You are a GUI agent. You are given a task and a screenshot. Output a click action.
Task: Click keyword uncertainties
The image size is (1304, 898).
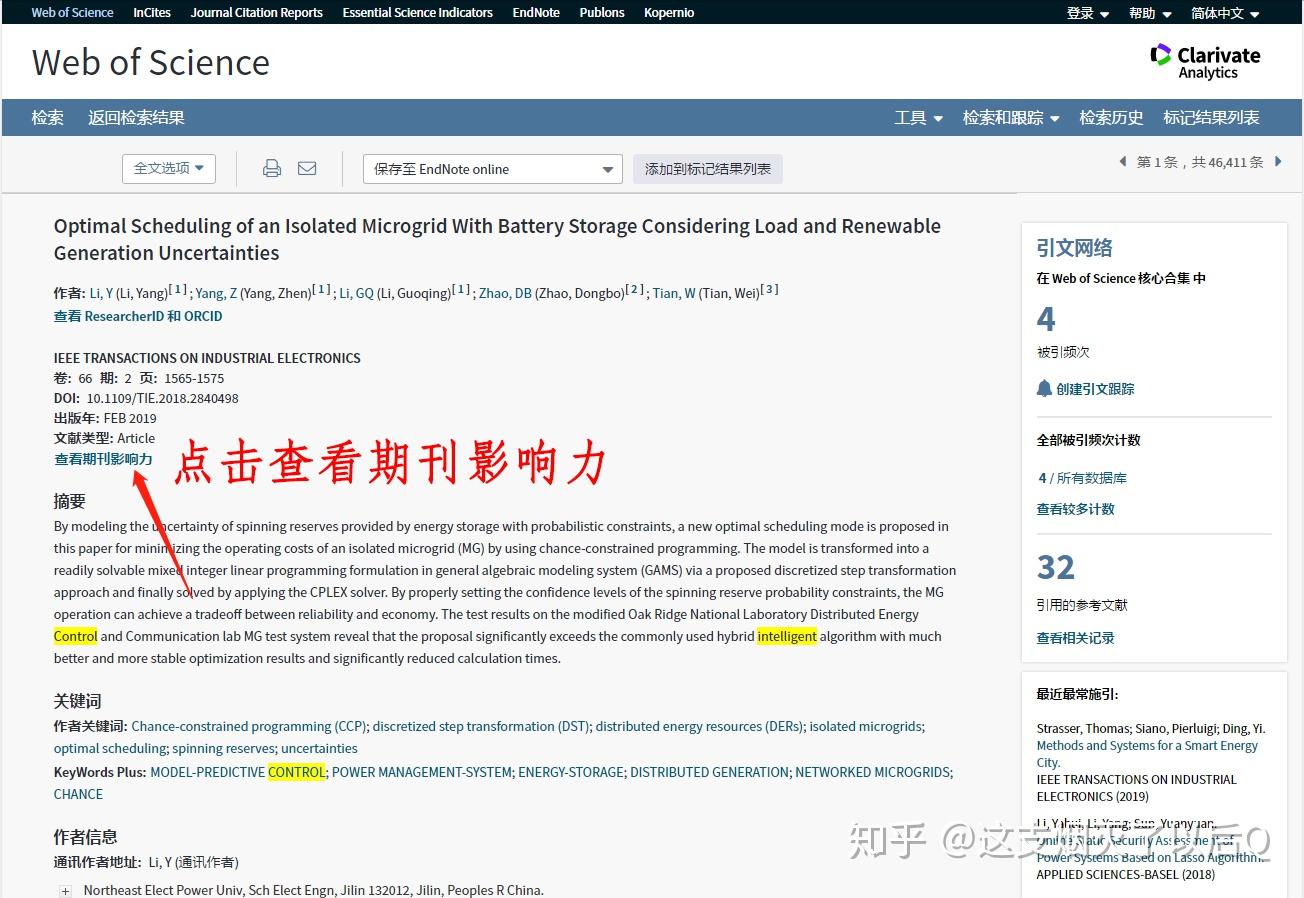[x=319, y=748]
